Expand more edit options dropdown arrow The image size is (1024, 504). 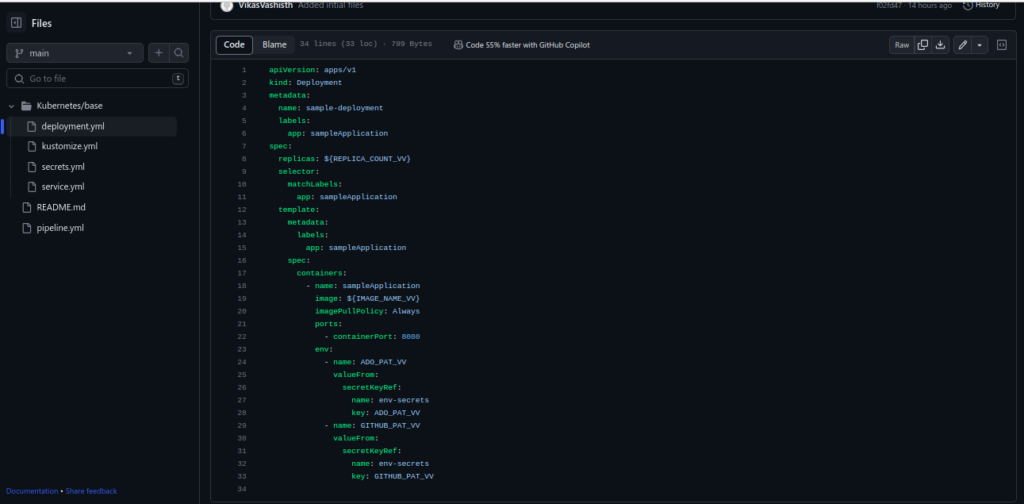point(978,45)
